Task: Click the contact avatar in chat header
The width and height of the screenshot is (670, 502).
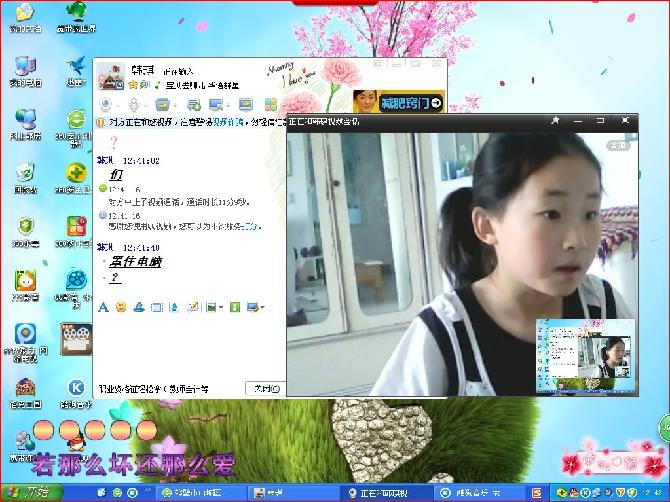Action: [111, 76]
